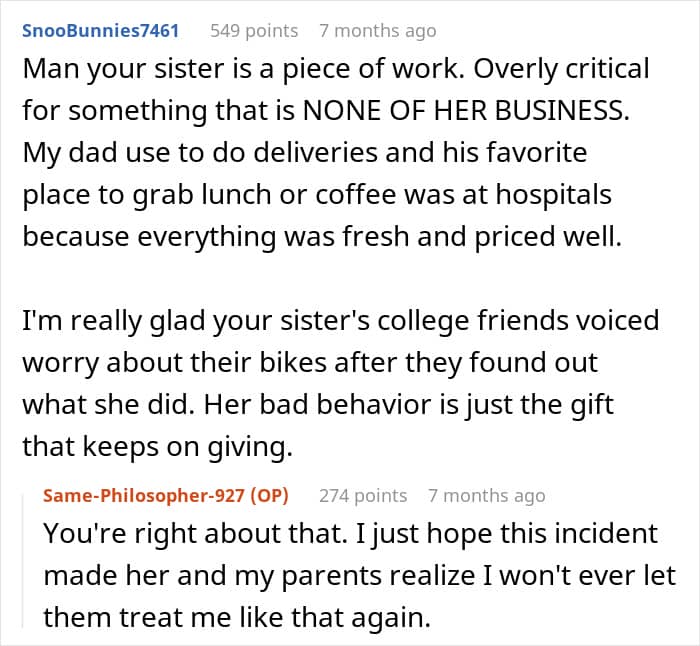Screen dimensions: 700x646
Task: Click the 274 points score
Action: click(363, 495)
